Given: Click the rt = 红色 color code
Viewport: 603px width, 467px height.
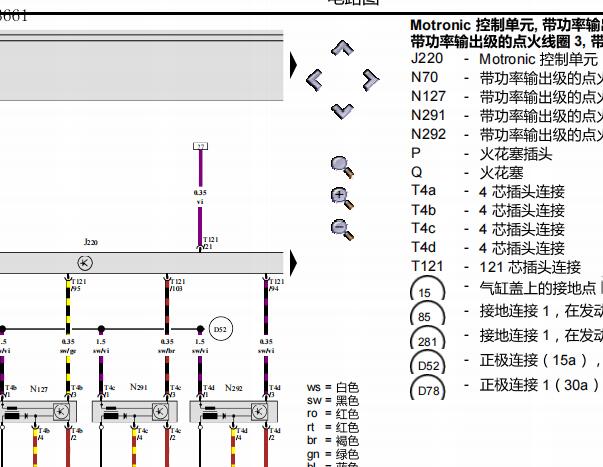Looking at the screenshot, I should [333, 427].
